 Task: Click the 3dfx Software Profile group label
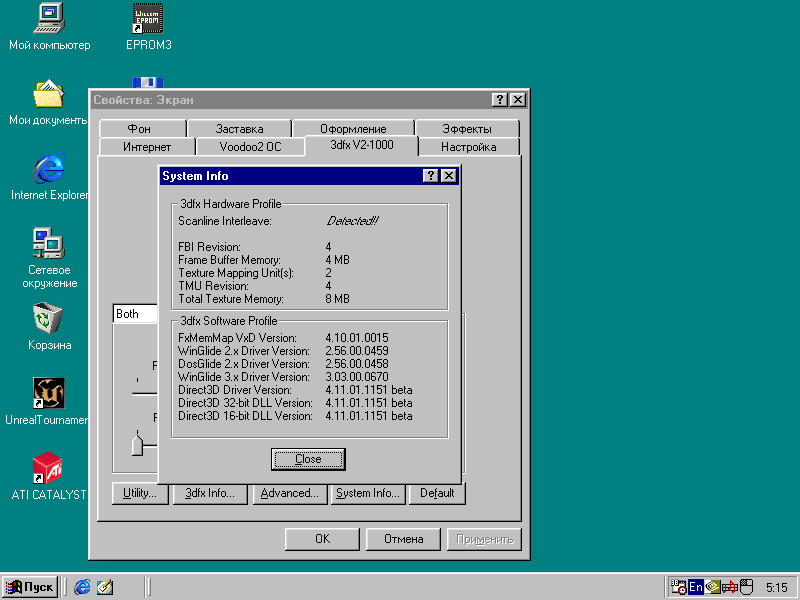tap(229, 321)
